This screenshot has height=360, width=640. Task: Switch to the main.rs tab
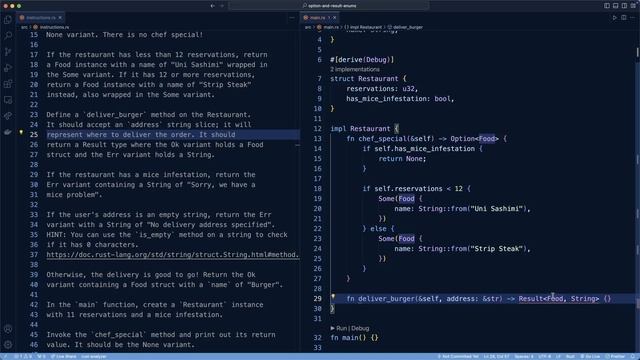pyautogui.click(x=320, y=18)
